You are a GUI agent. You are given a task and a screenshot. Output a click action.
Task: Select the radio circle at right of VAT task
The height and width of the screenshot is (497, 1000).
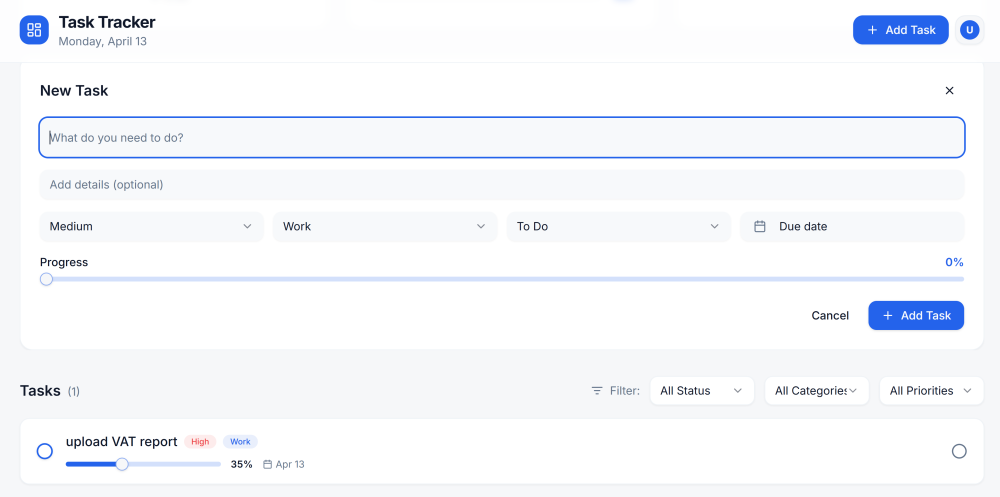click(x=959, y=451)
